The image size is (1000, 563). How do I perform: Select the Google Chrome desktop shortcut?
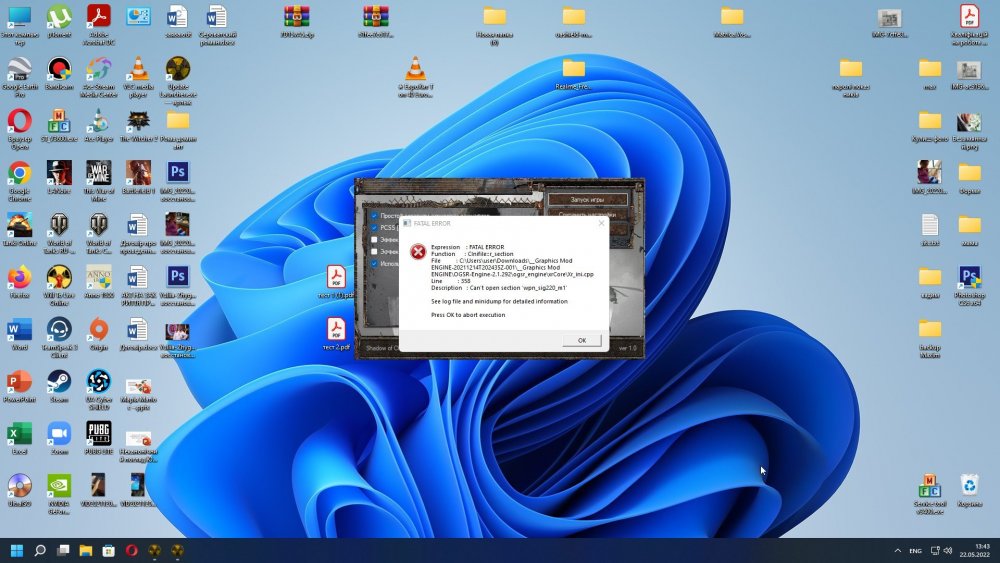[19, 174]
